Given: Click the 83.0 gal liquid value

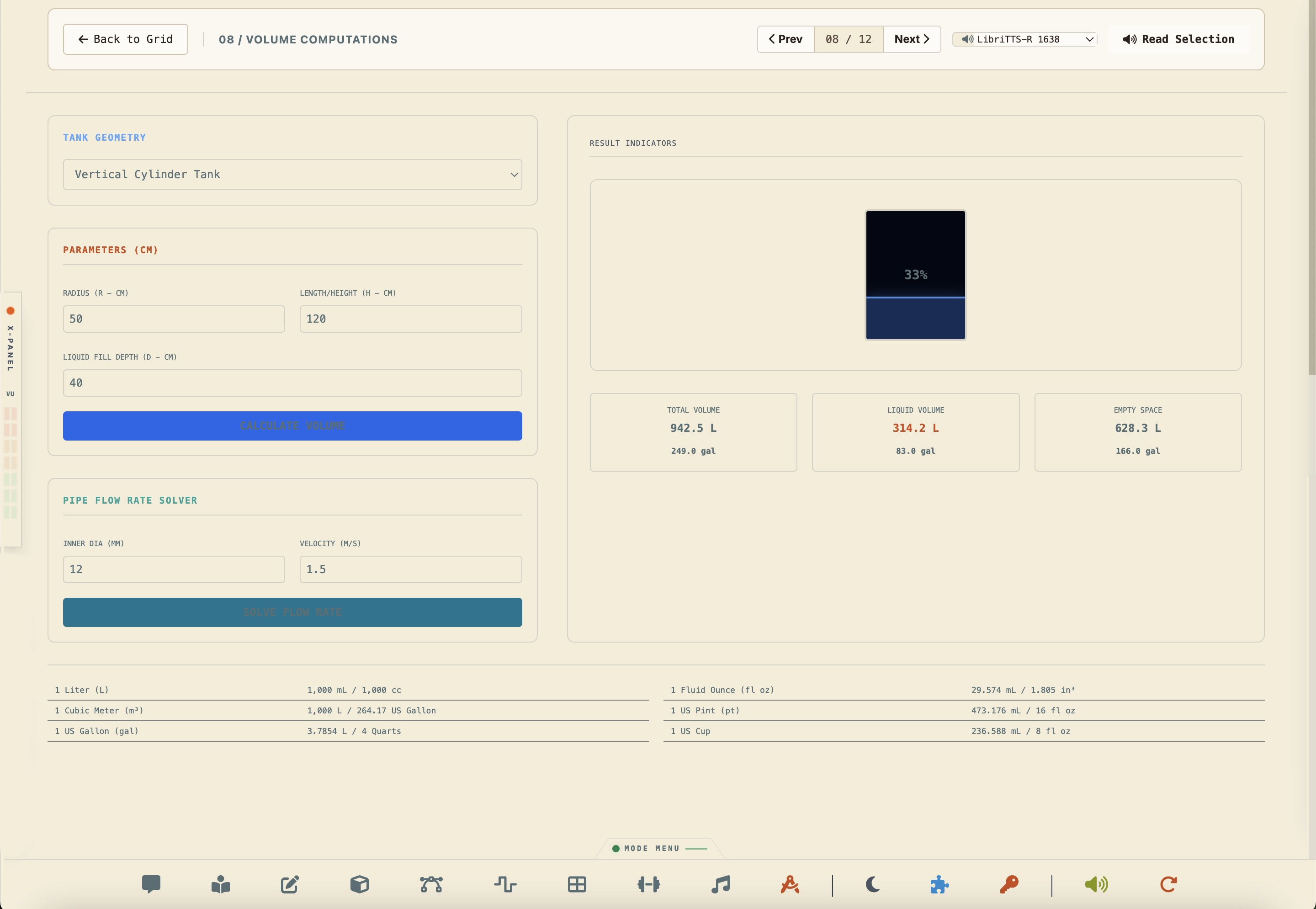Looking at the screenshot, I should click(916, 451).
